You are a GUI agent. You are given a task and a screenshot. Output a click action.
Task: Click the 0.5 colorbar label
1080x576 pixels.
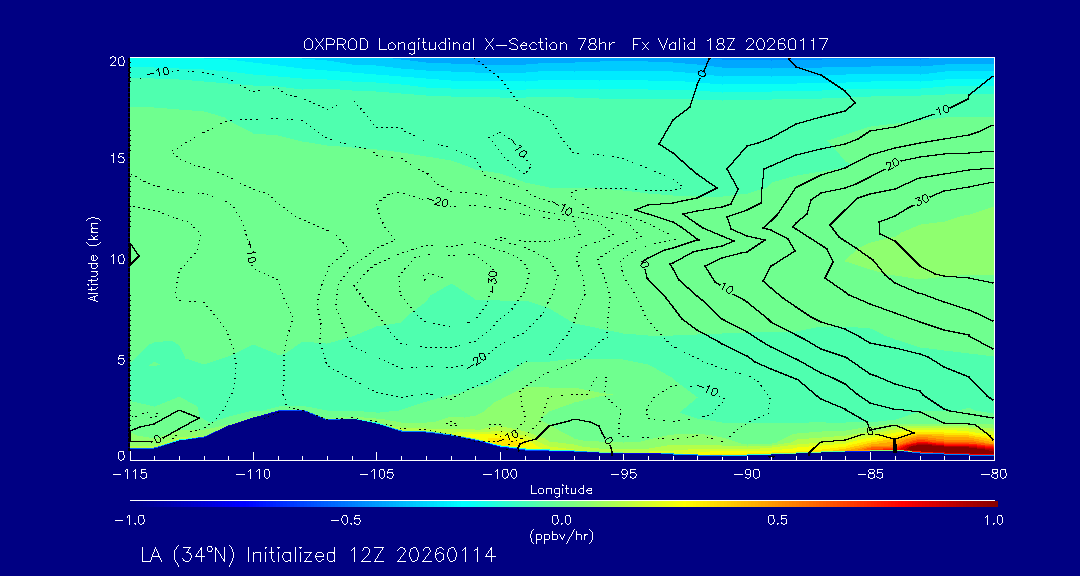coord(778,520)
